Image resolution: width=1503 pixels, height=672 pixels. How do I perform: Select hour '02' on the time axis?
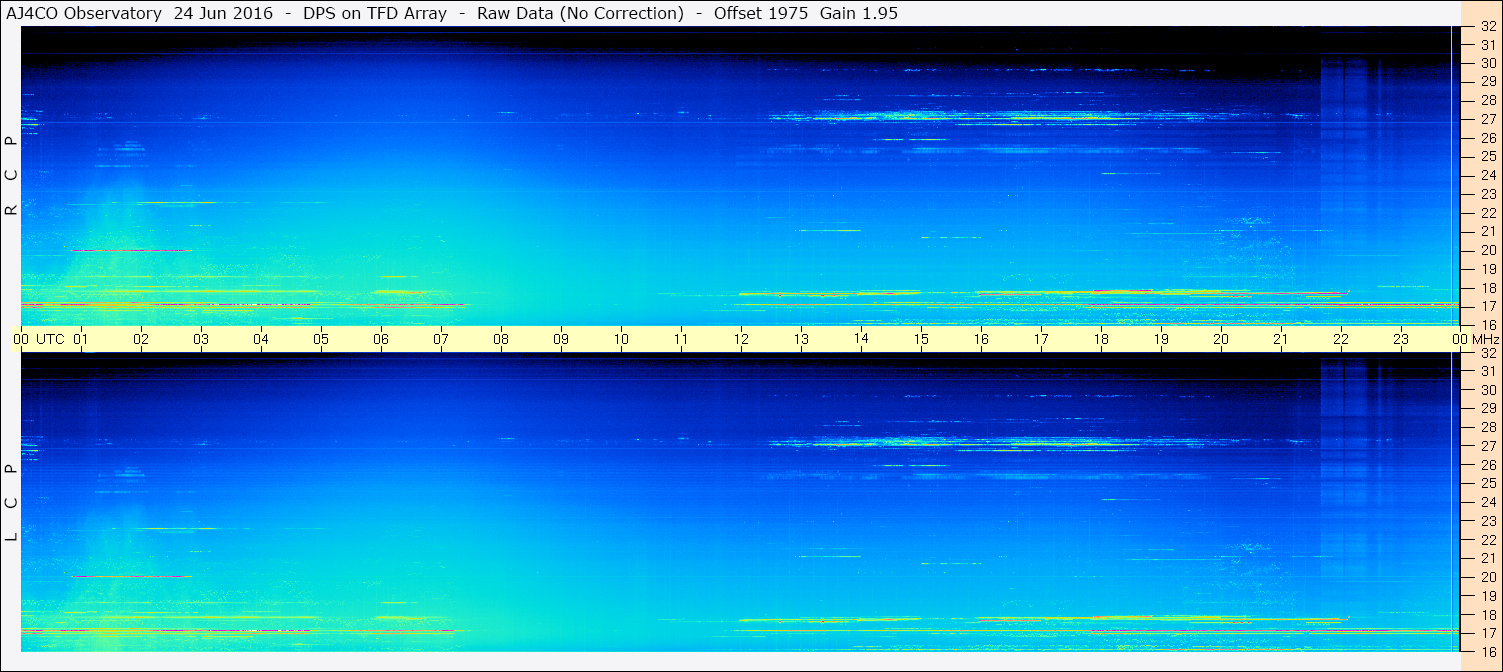141,339
